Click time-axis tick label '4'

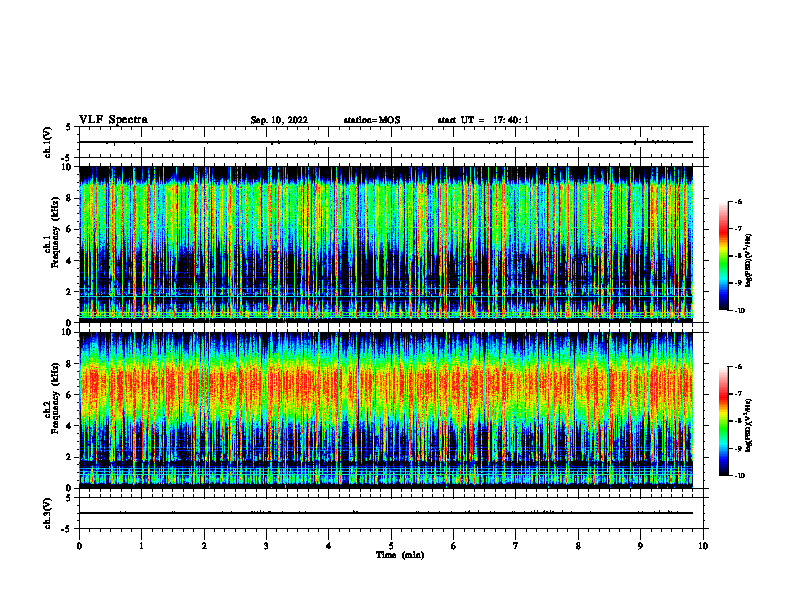(x=329, y=546)
